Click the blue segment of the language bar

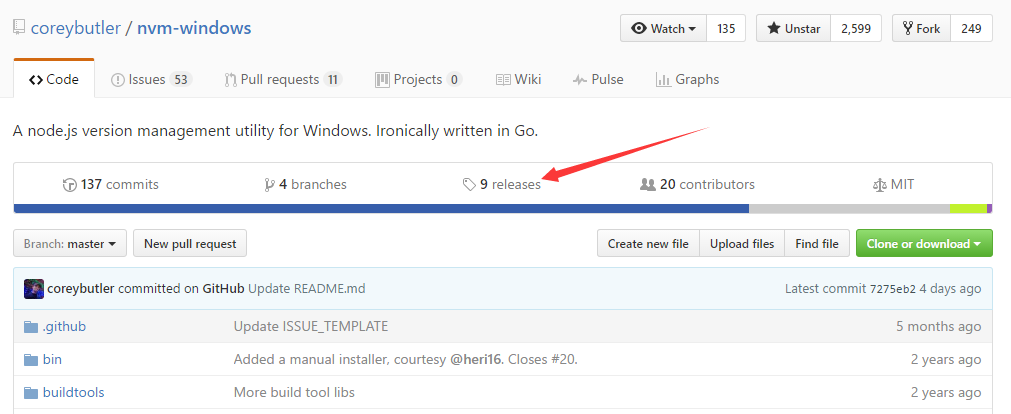click(x=381, y=208)
